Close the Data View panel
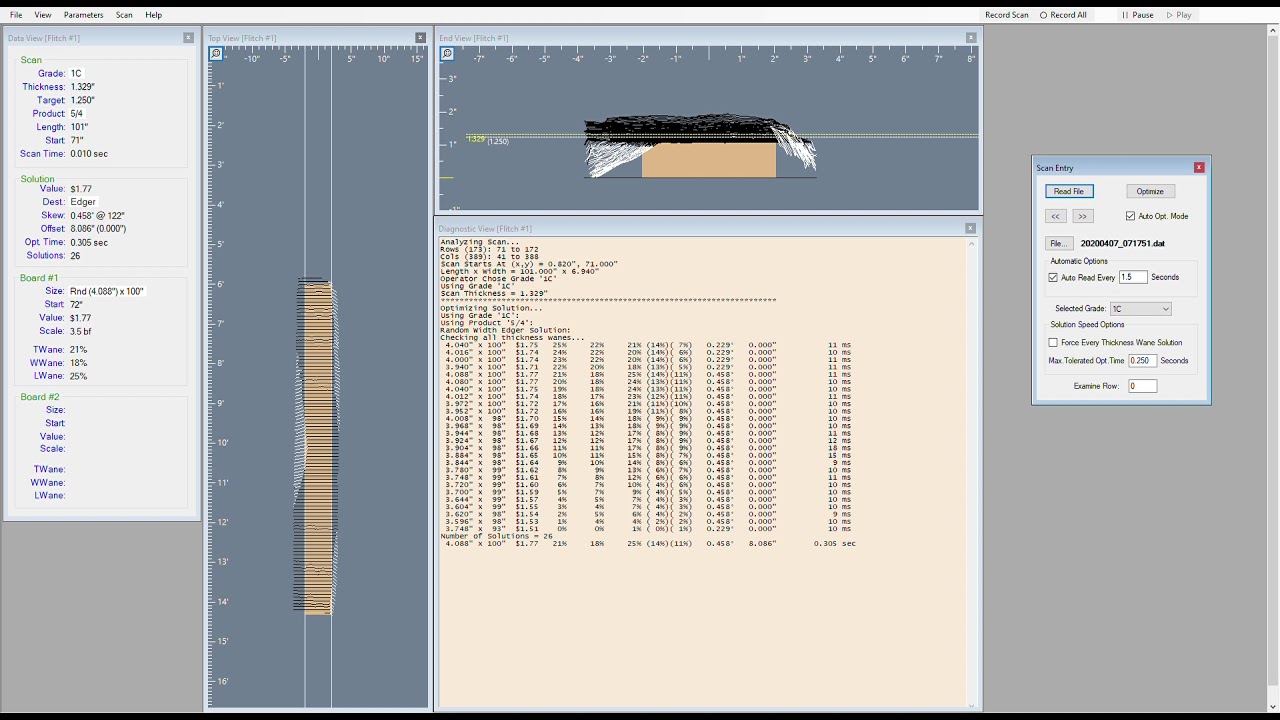This screenshot has width=1280, height=720. 188,38
